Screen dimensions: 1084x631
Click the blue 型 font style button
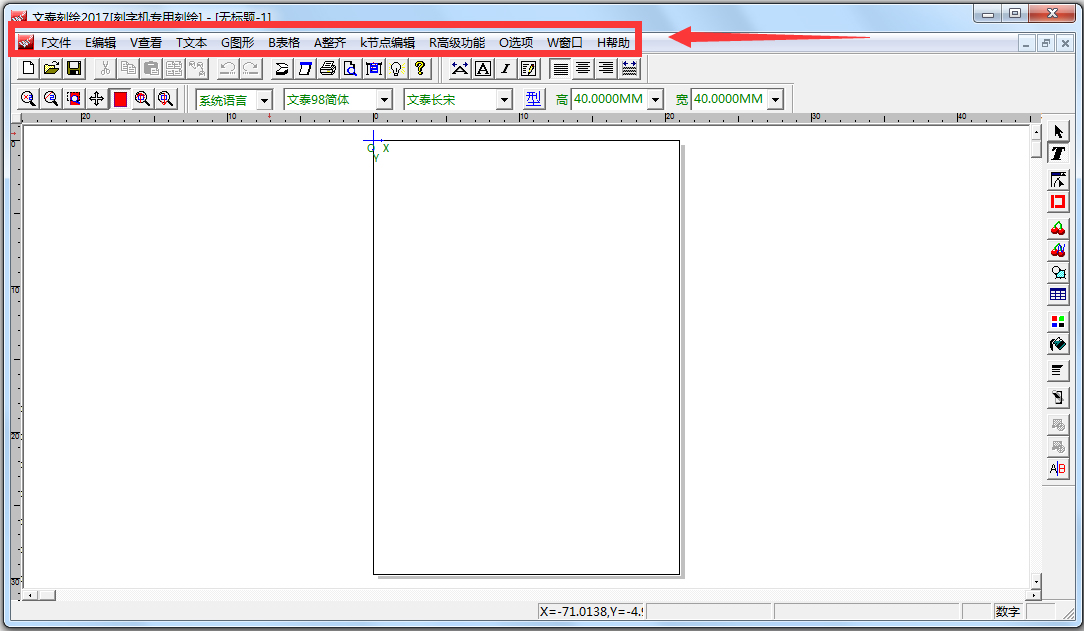coord(533,99)
